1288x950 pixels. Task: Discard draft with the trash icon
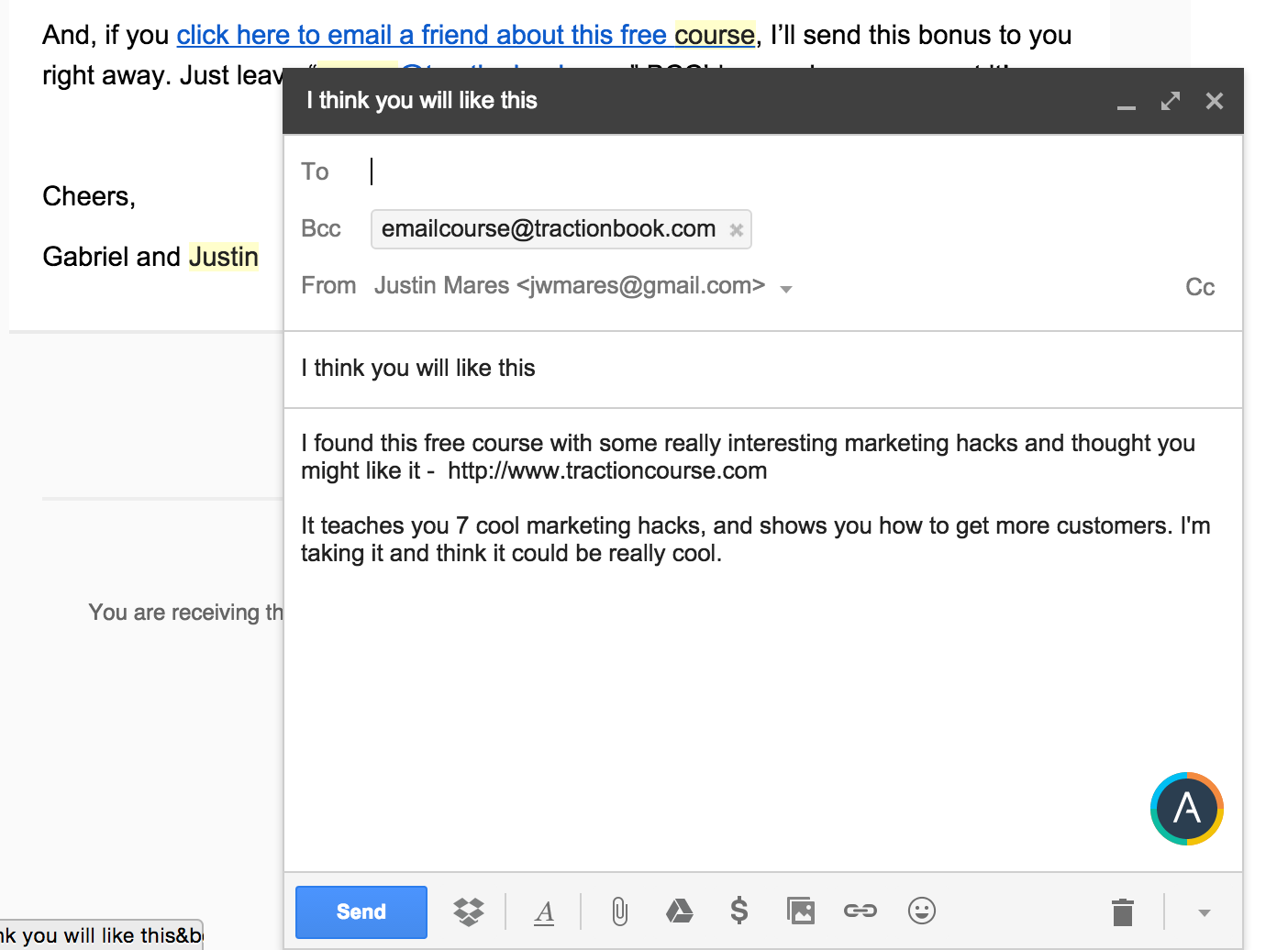1122,912
